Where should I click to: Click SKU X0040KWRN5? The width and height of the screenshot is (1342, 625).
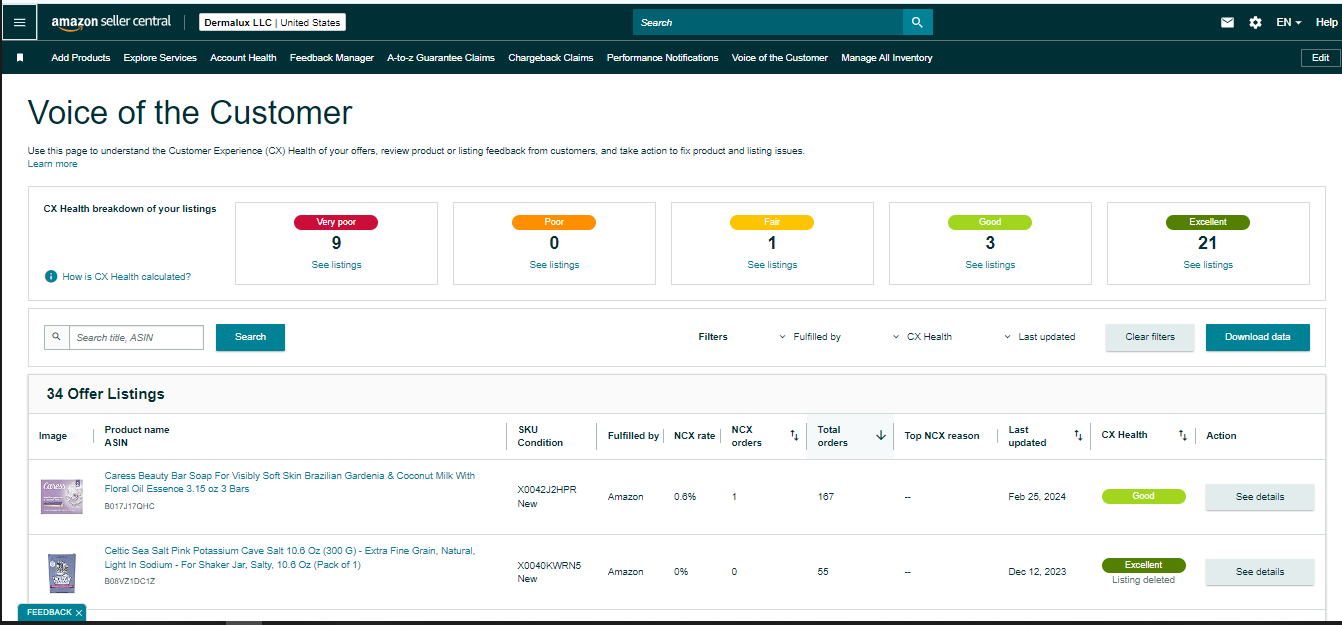[x=549, y=565]
